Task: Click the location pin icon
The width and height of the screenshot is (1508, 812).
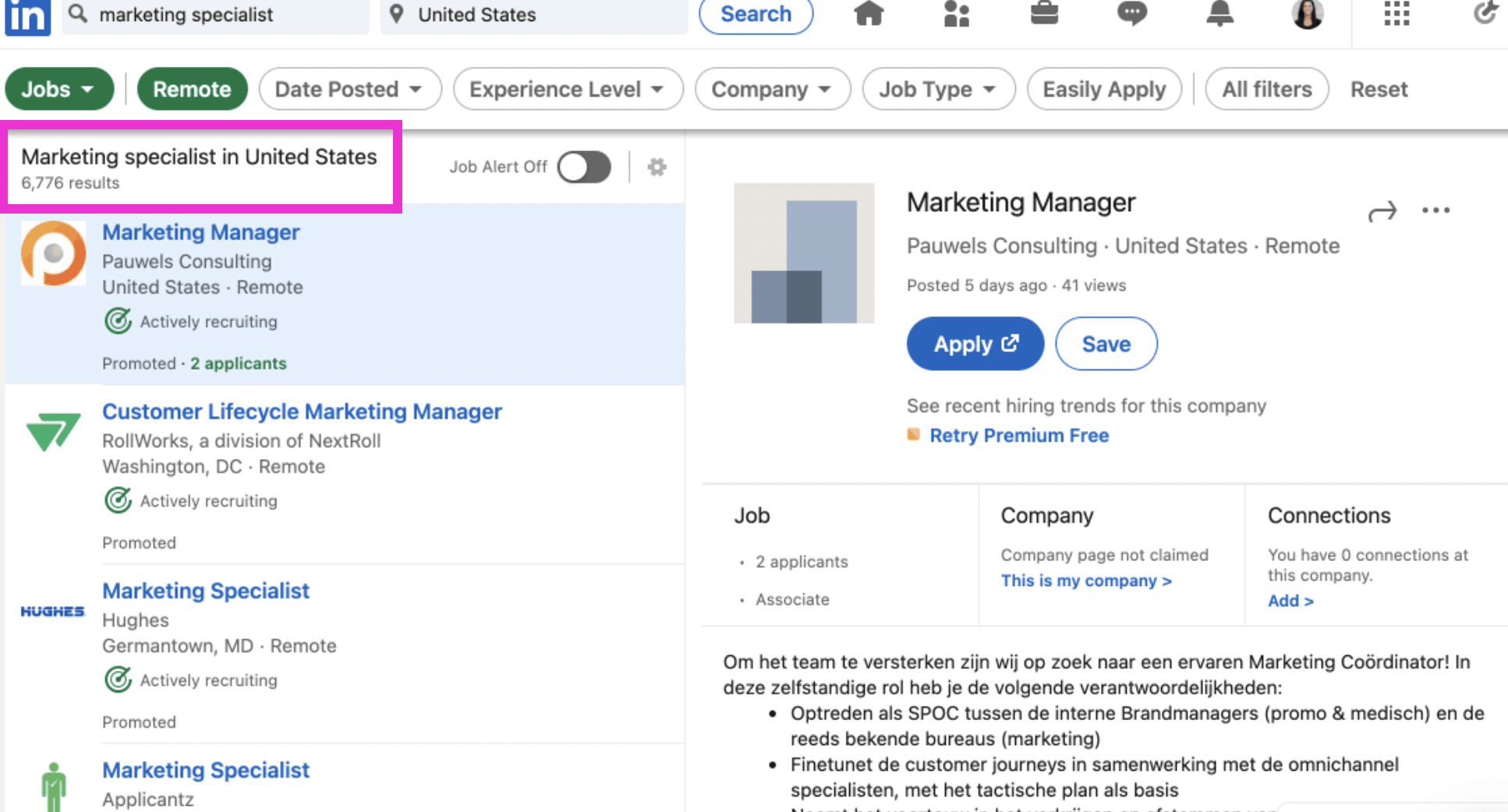Action: [x=397, y=14]
